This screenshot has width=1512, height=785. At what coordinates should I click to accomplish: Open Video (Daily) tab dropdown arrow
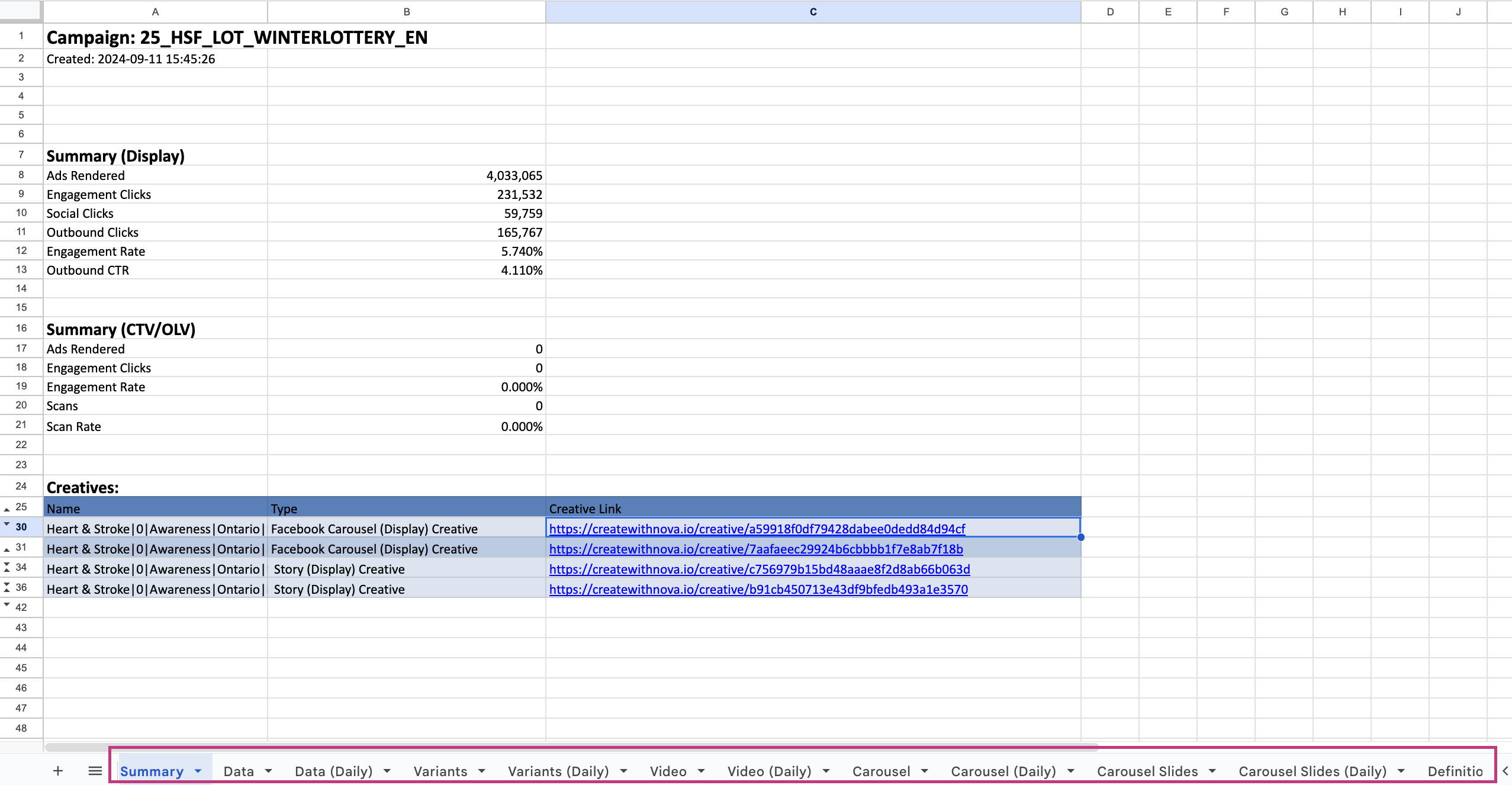point(826,771)
